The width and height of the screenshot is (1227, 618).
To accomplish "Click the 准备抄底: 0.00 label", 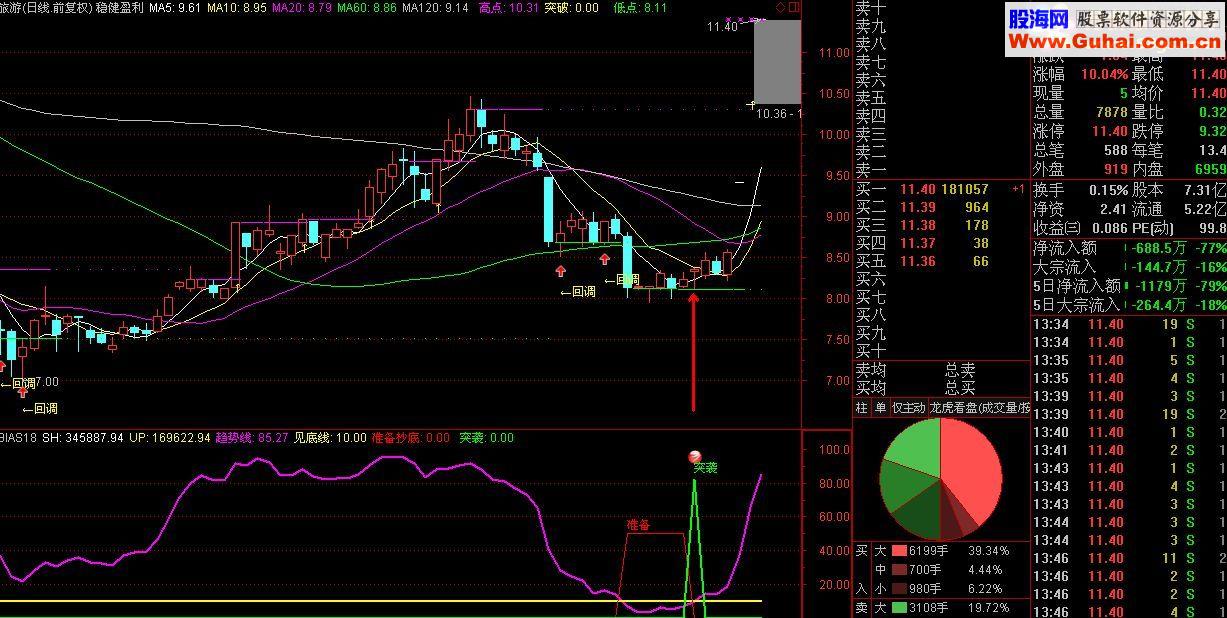I will (413, 438).
